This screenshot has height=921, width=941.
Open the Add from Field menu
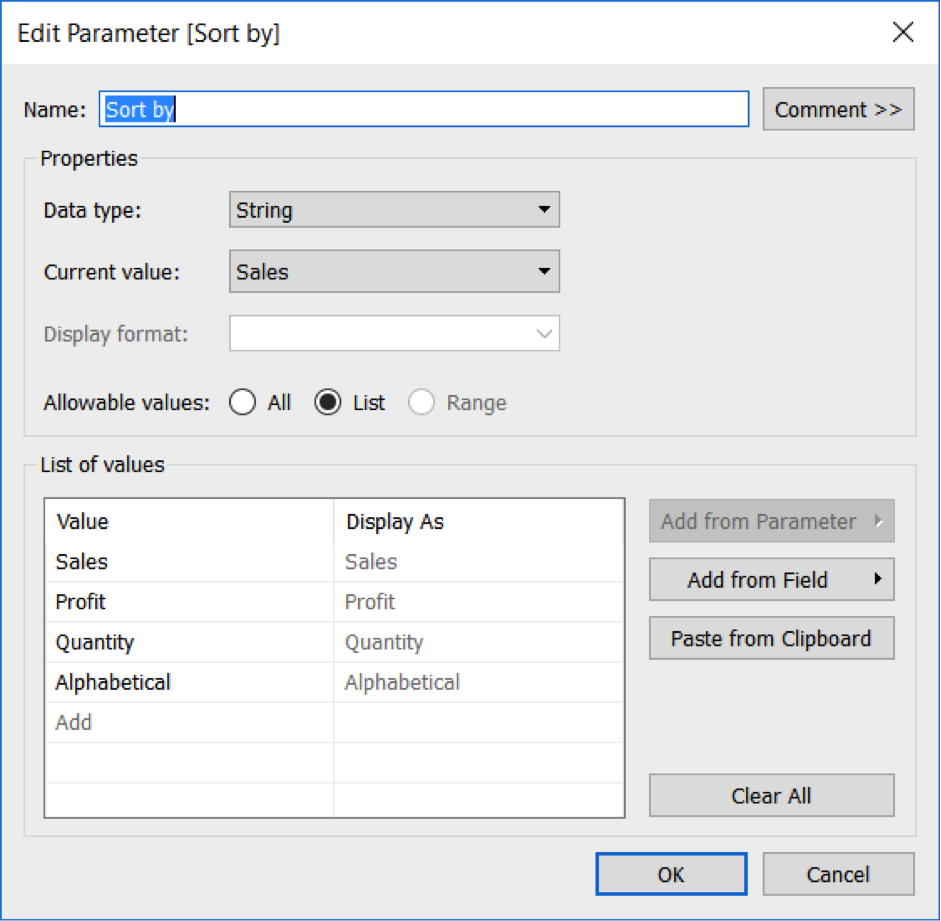pos(772,580)
